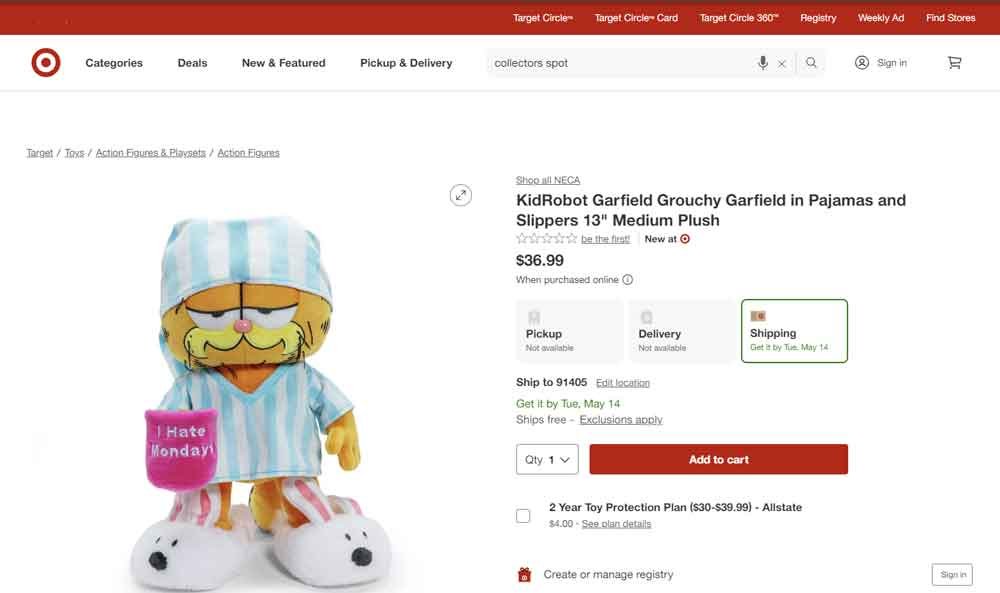Enlarge the product image with the zoom icon
Viewport: 1000px width, 593px height.
pyautogui.click(x=461, y=195)
